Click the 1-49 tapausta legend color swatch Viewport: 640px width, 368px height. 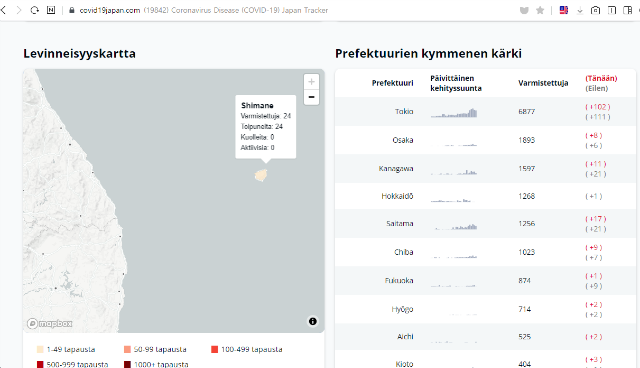pos(40,349)
